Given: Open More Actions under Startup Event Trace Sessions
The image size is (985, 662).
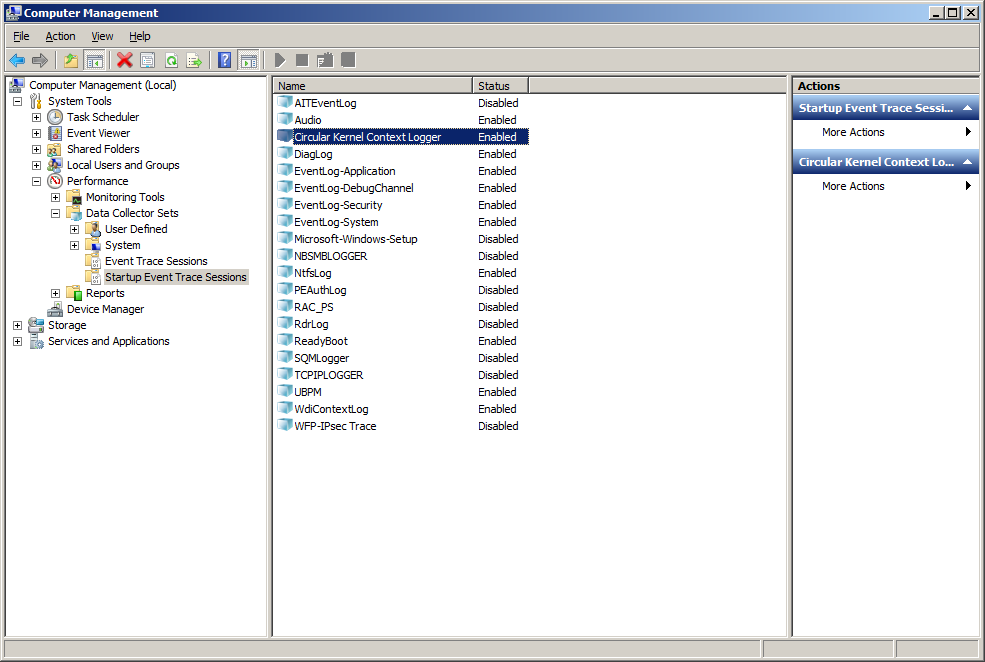Looking at the screenshot, I should point(885,132).
